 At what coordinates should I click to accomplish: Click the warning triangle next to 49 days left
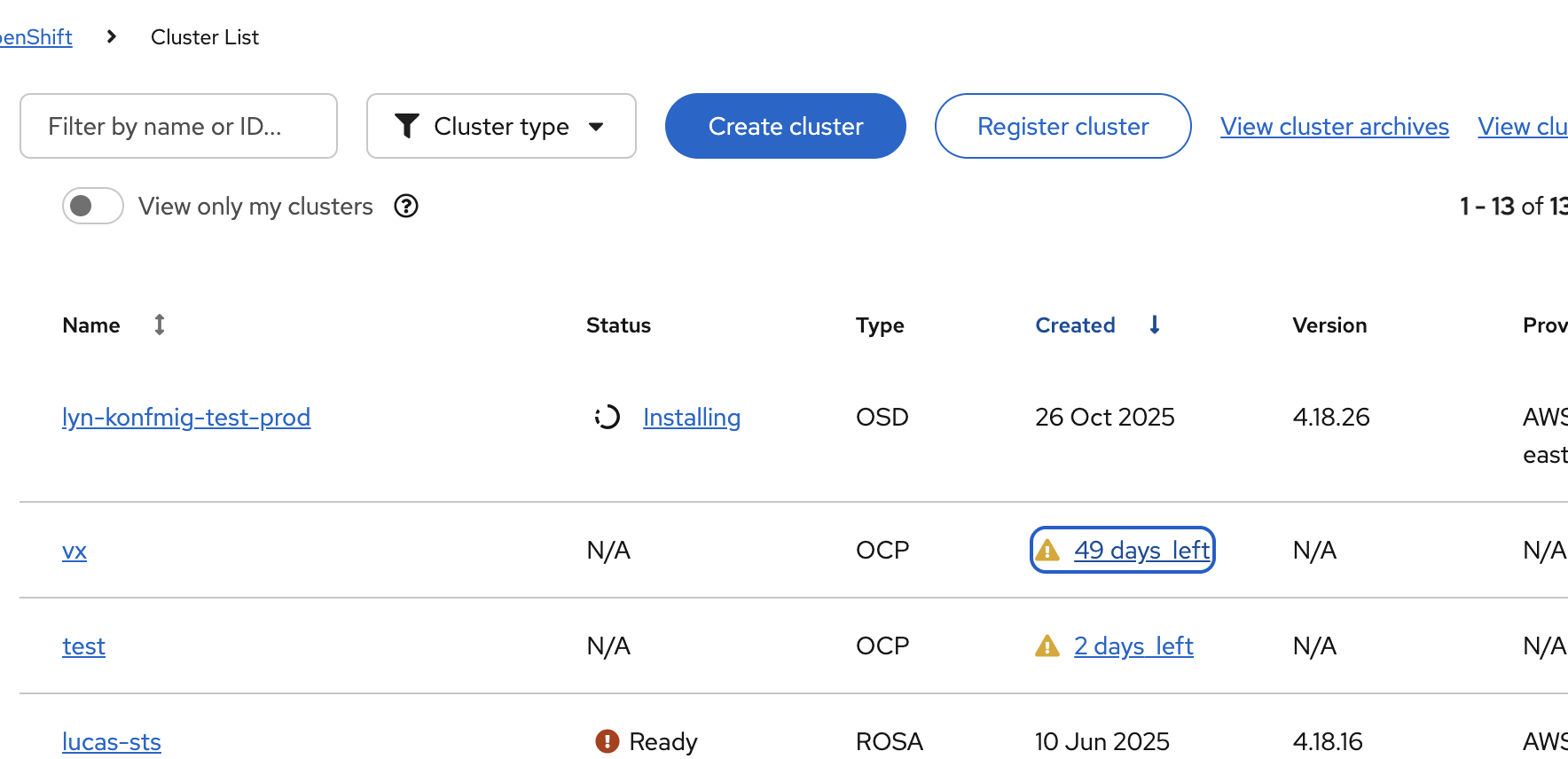(1047, 551)
